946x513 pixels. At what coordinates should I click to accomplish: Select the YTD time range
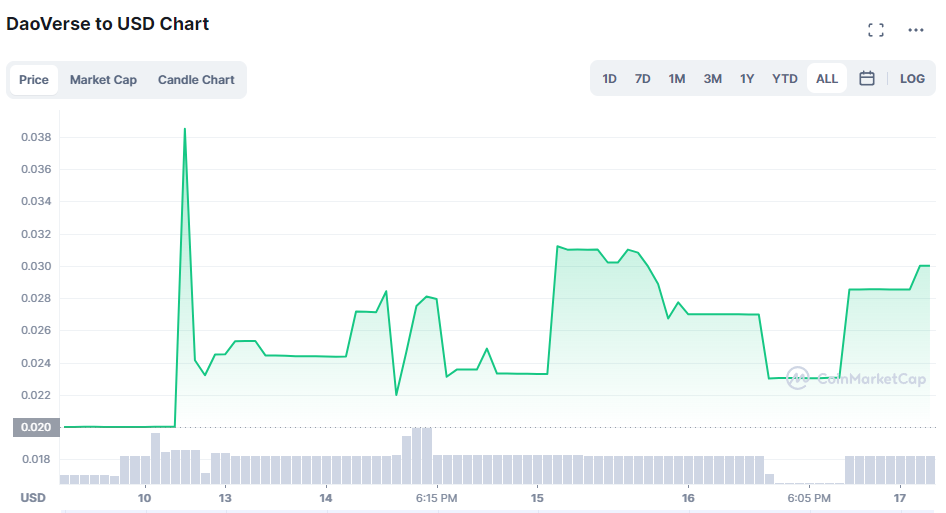(784, 78)
